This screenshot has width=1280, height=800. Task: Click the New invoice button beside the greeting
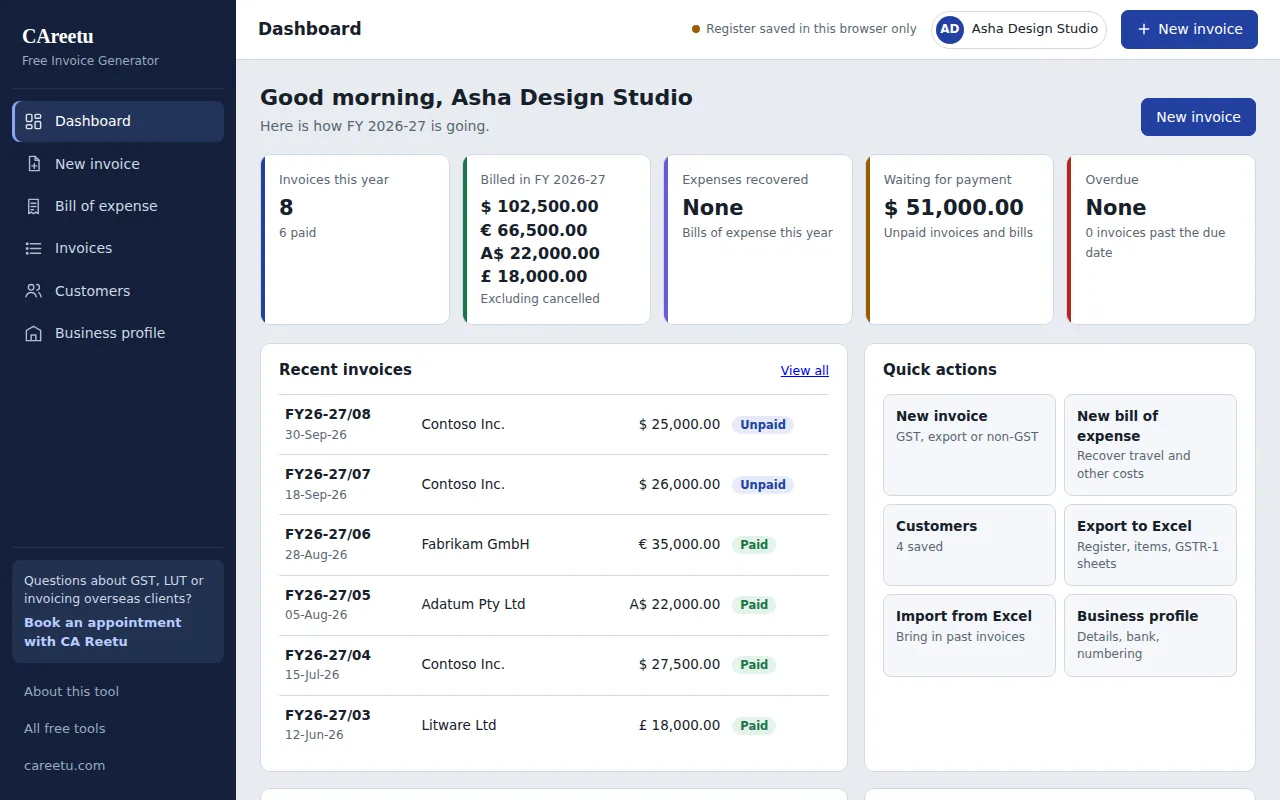1198,117
